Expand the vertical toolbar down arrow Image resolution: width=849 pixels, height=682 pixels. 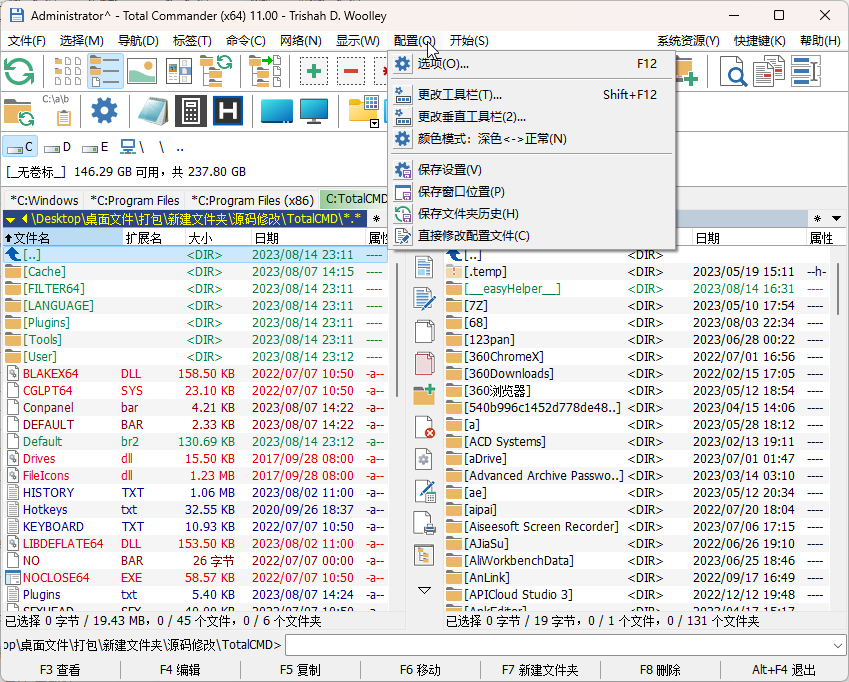click(x=424, y=590)
